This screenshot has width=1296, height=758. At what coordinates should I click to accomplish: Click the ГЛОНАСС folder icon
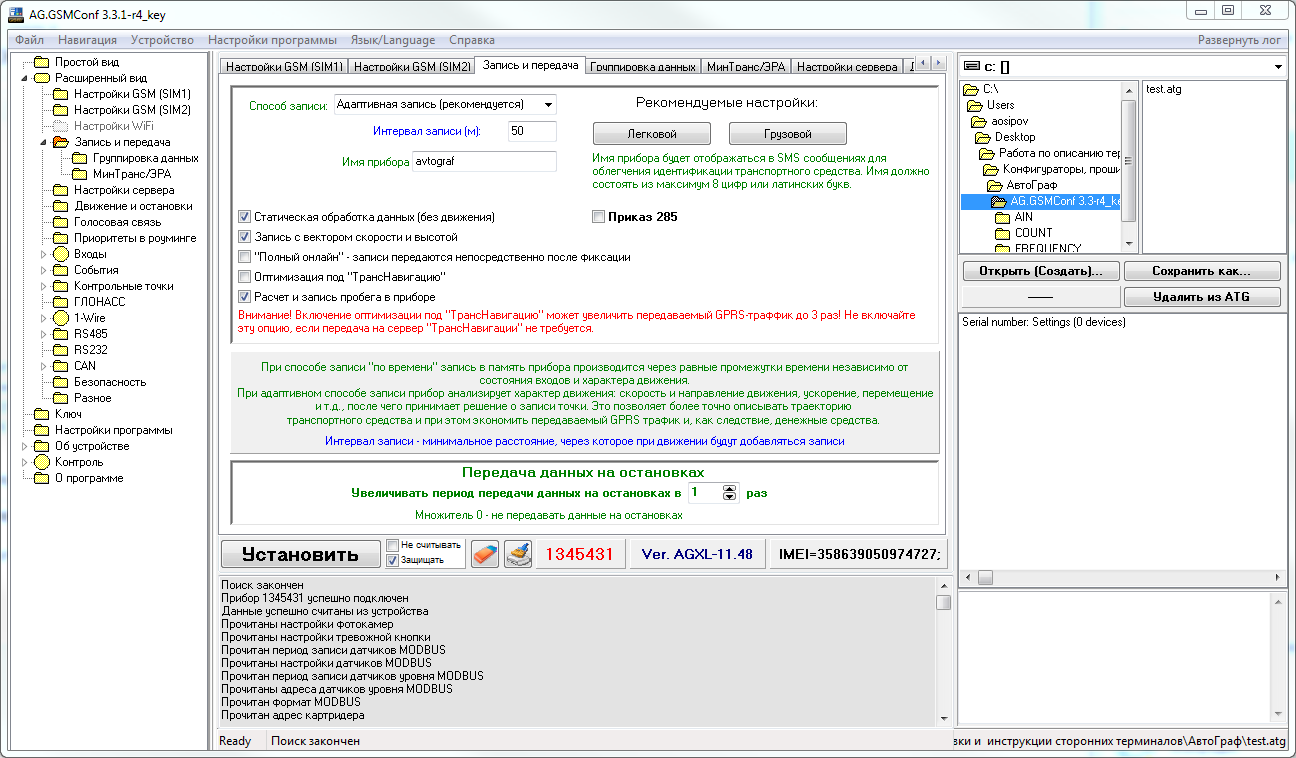click(x=61, y=302)
